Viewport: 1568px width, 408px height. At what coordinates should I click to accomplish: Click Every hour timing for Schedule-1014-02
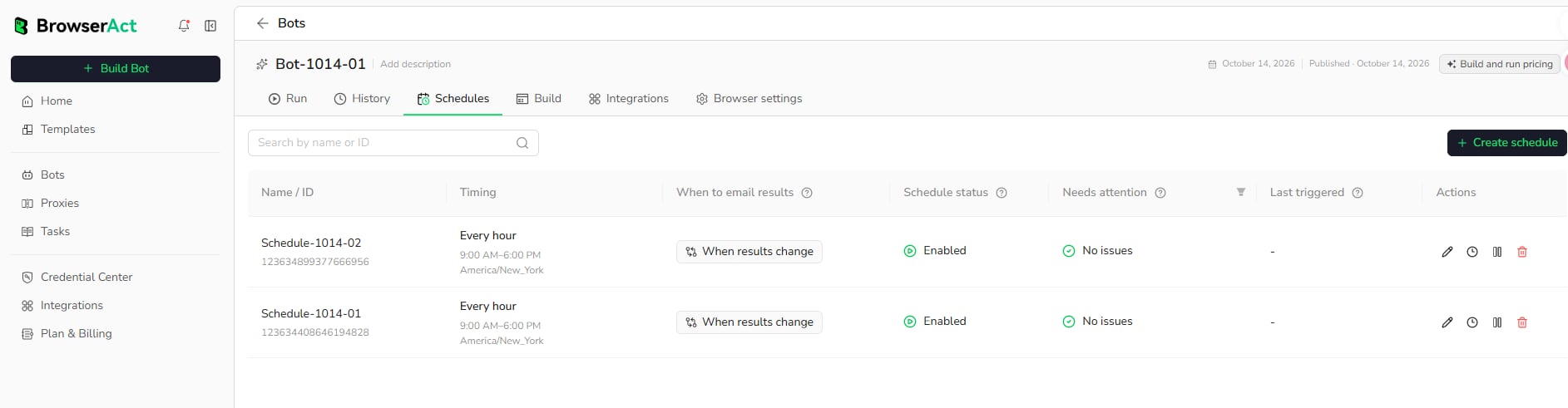[x=487, y=236]
